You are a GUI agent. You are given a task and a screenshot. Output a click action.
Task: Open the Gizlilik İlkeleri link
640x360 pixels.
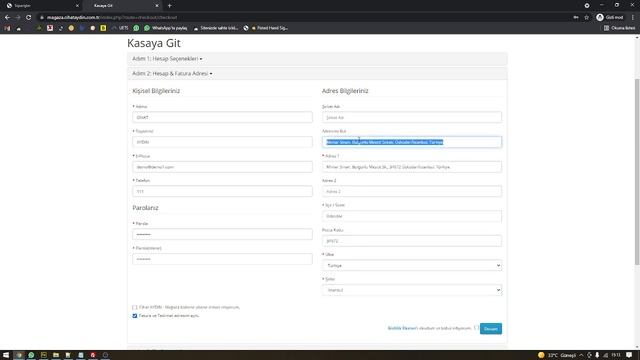click(402, 328)
